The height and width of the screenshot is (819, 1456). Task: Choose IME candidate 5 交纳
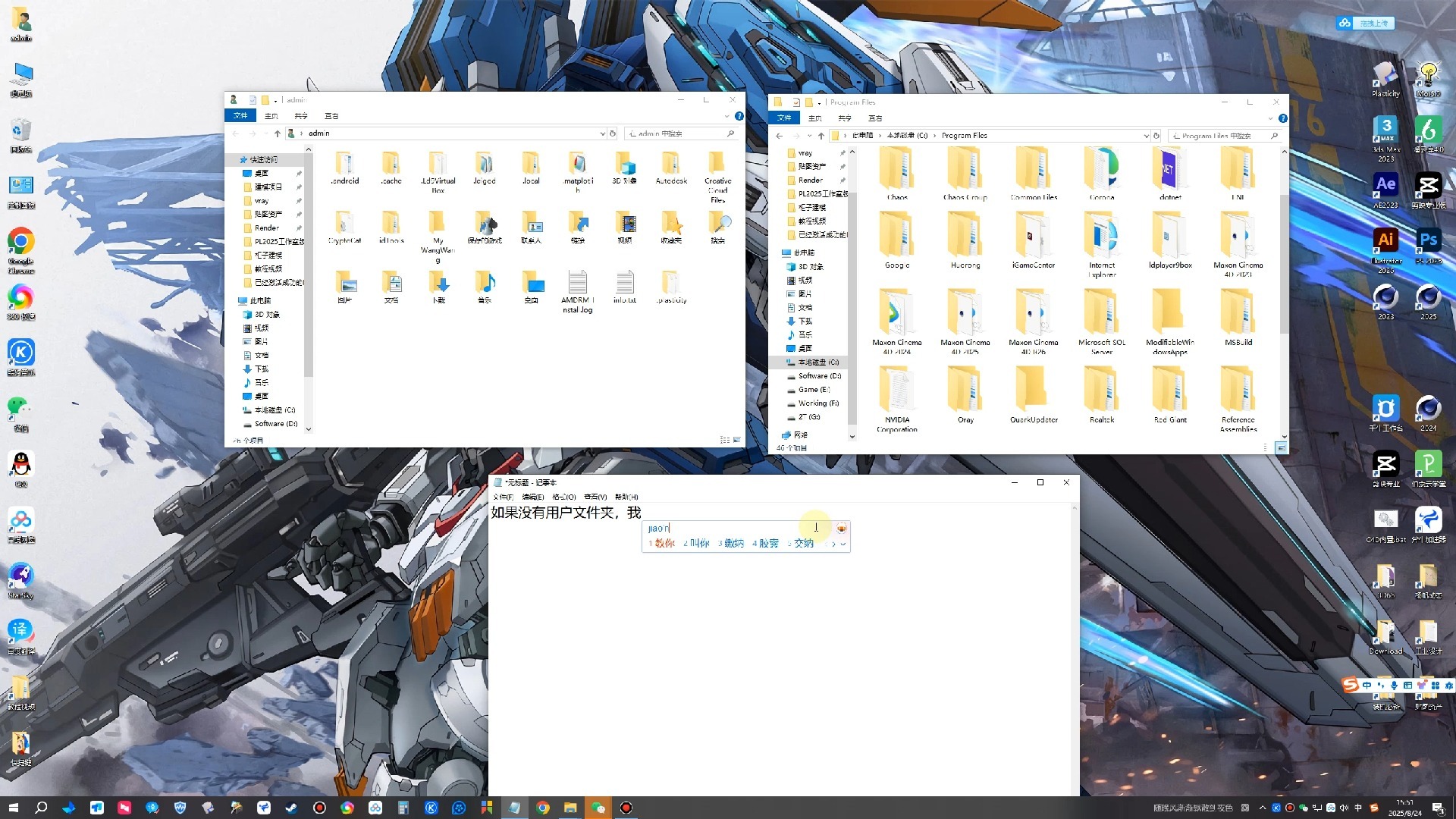(800, 544)
